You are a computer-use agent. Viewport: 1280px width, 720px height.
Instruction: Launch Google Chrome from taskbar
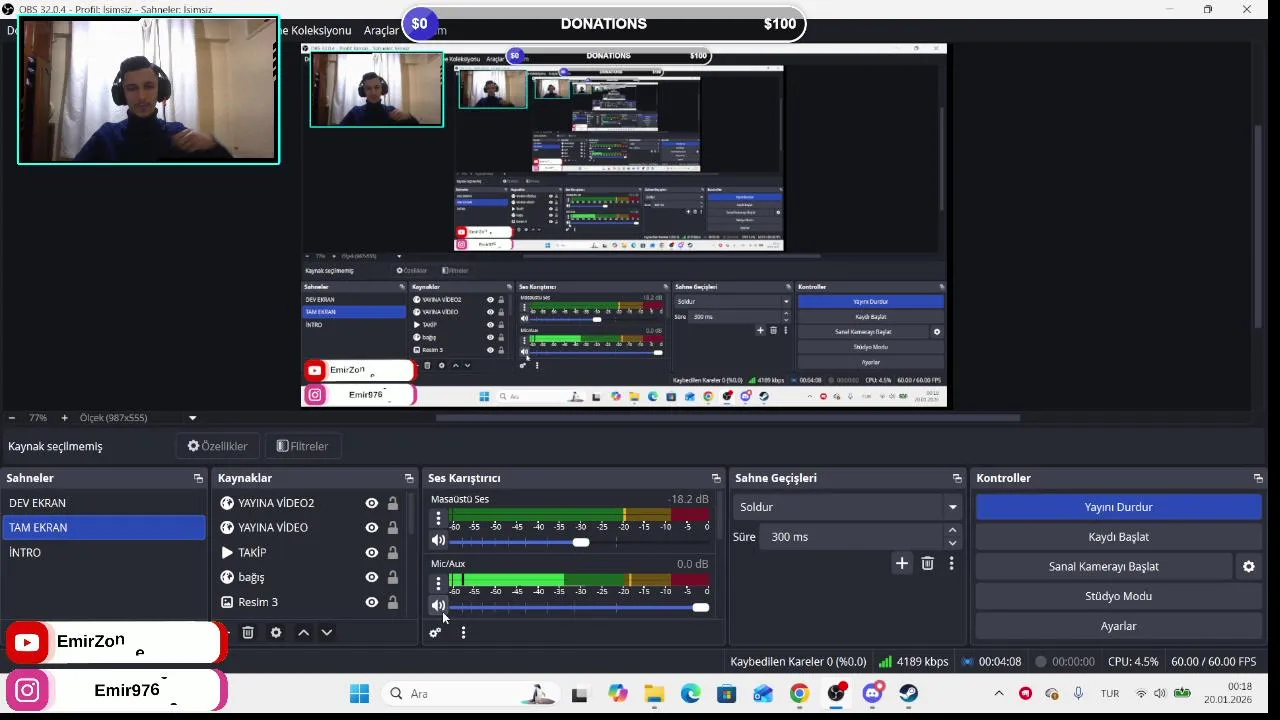click(x=799, y=693)
